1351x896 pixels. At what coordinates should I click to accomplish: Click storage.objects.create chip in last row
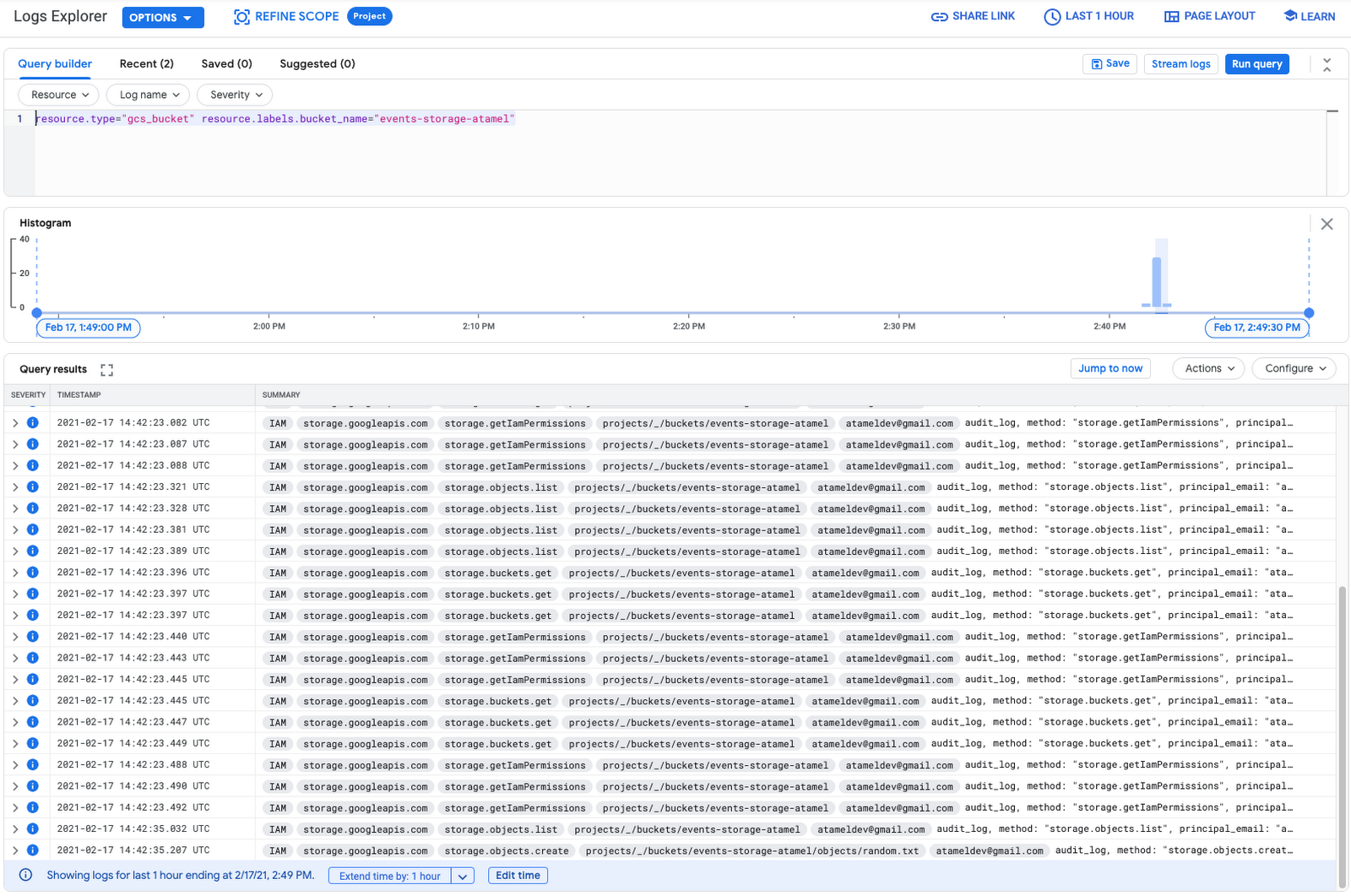(507, 850)
